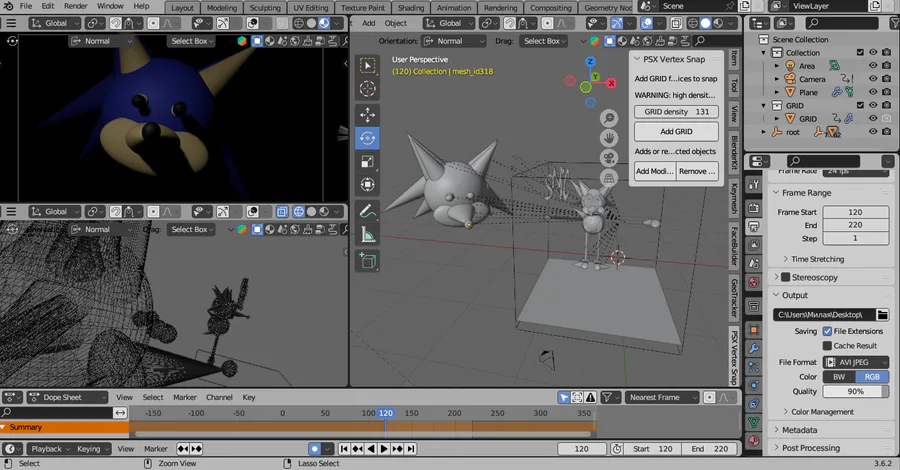Viewport: 900px width, 470px height.
Task: Open the File menu
Action: click(26, 6)
